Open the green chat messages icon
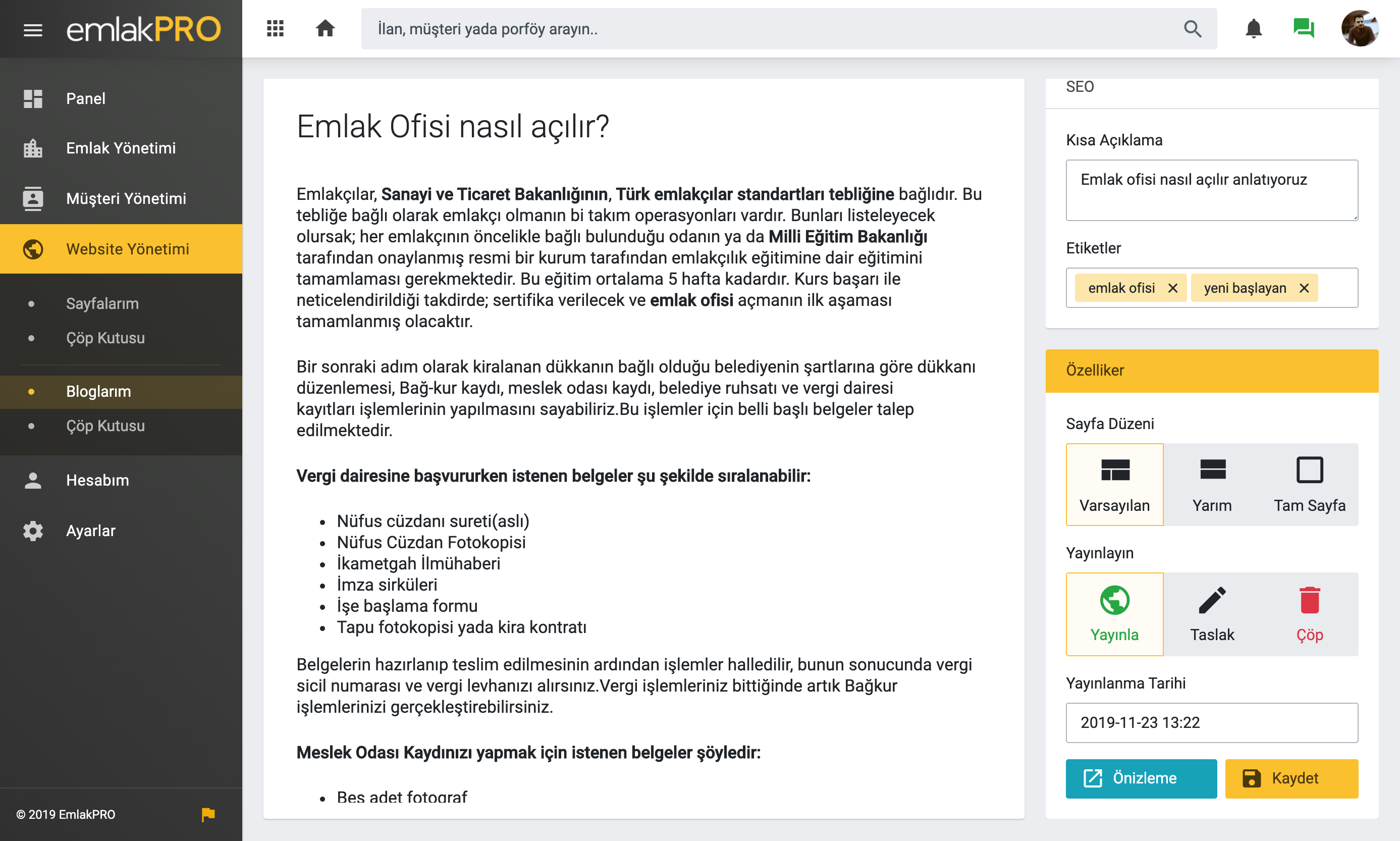Image resolution: width=1400 pixels, height=841 pixels. [1304, 28]
